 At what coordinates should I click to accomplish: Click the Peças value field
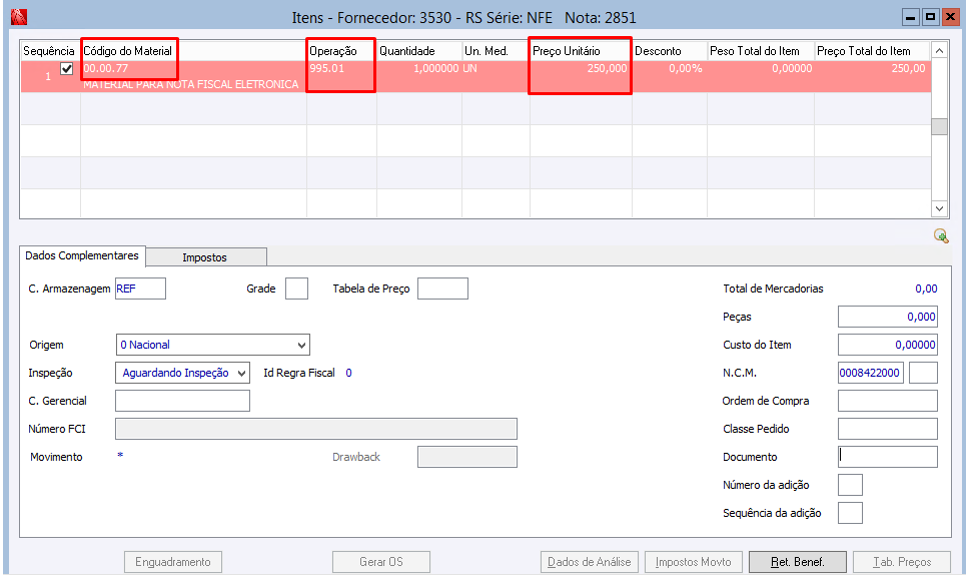coord(888,317)
